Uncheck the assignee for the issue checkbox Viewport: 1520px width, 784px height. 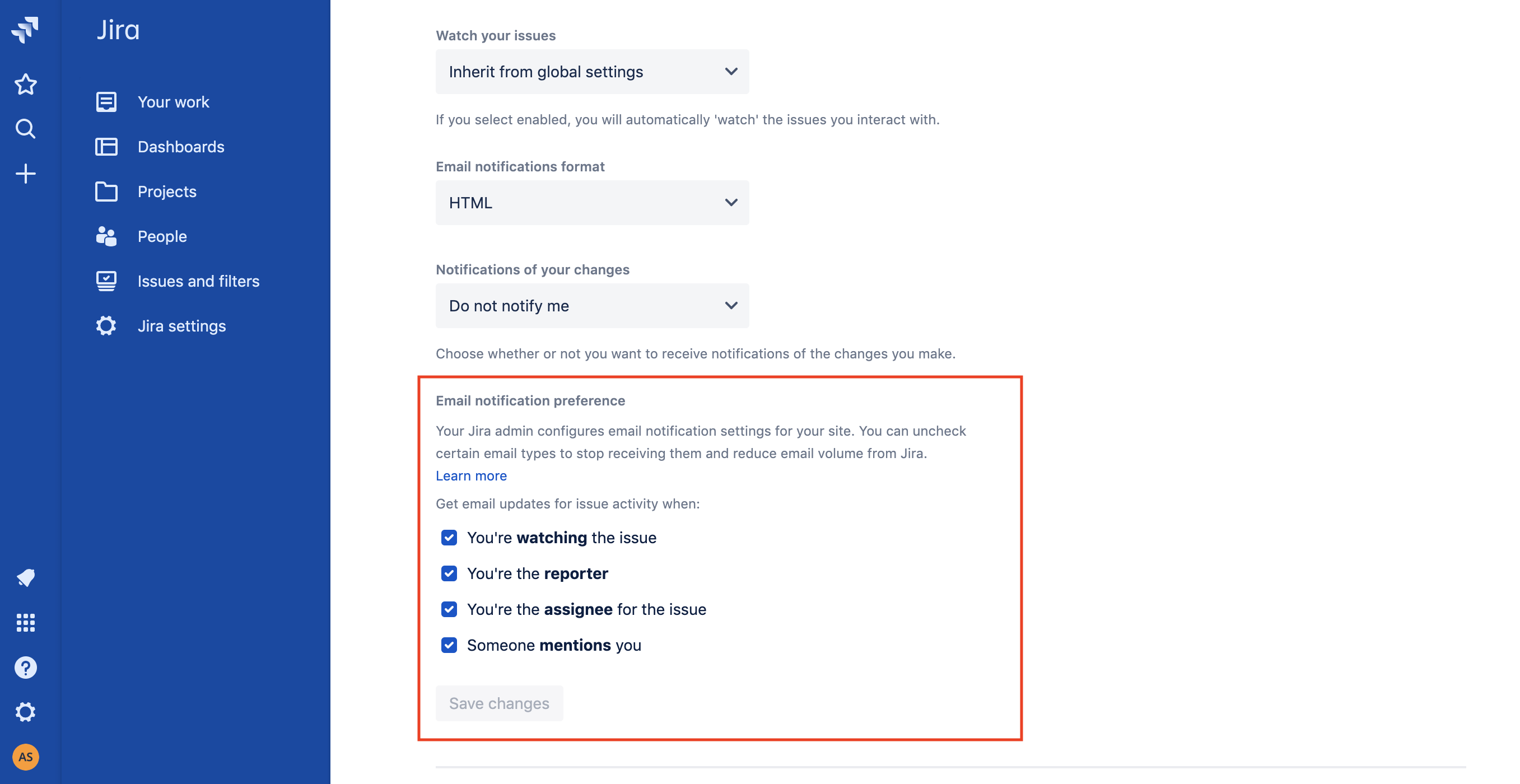[449, 609]
